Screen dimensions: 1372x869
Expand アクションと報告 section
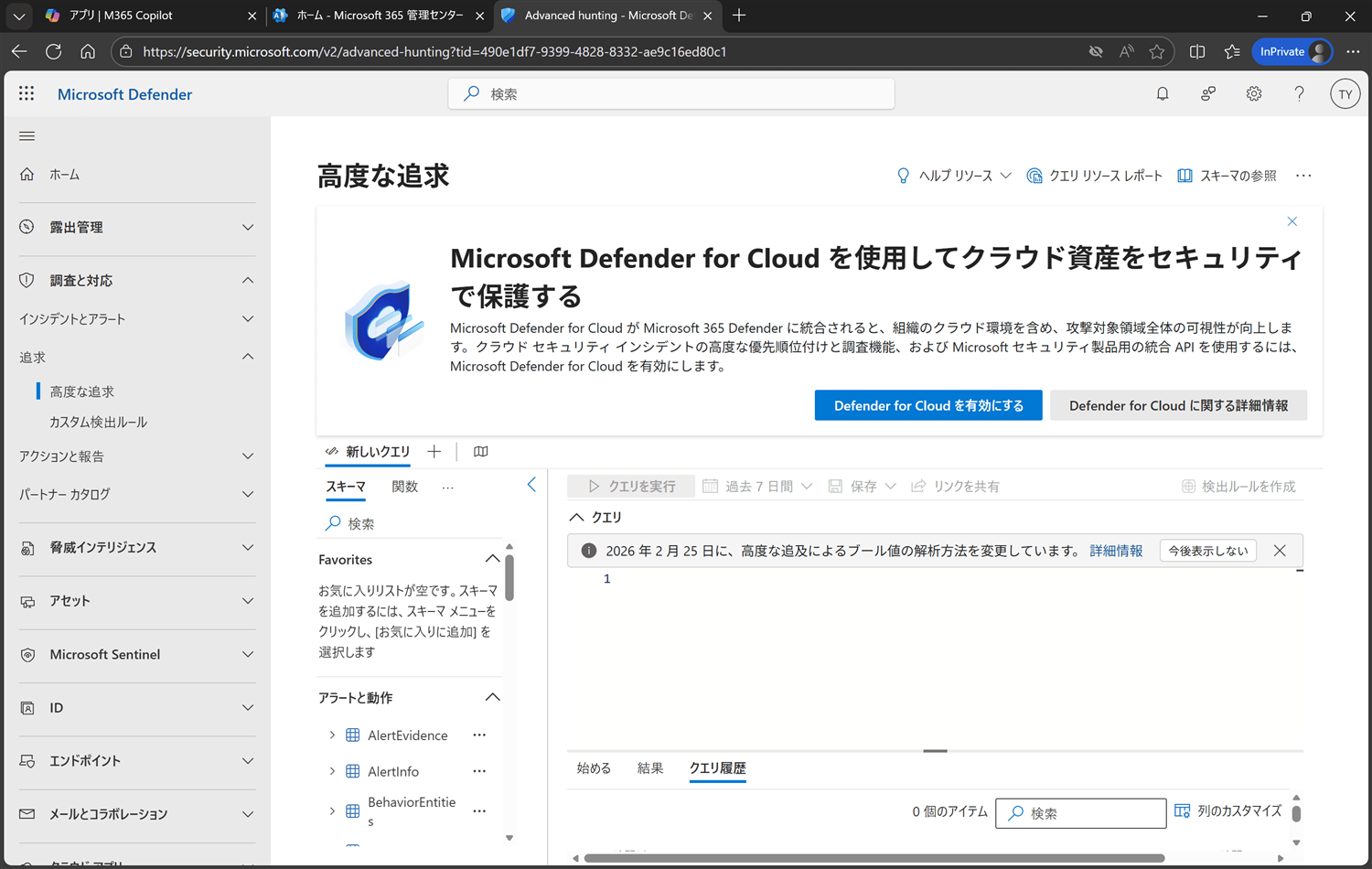pyautogui.click(x=137, y=456)
